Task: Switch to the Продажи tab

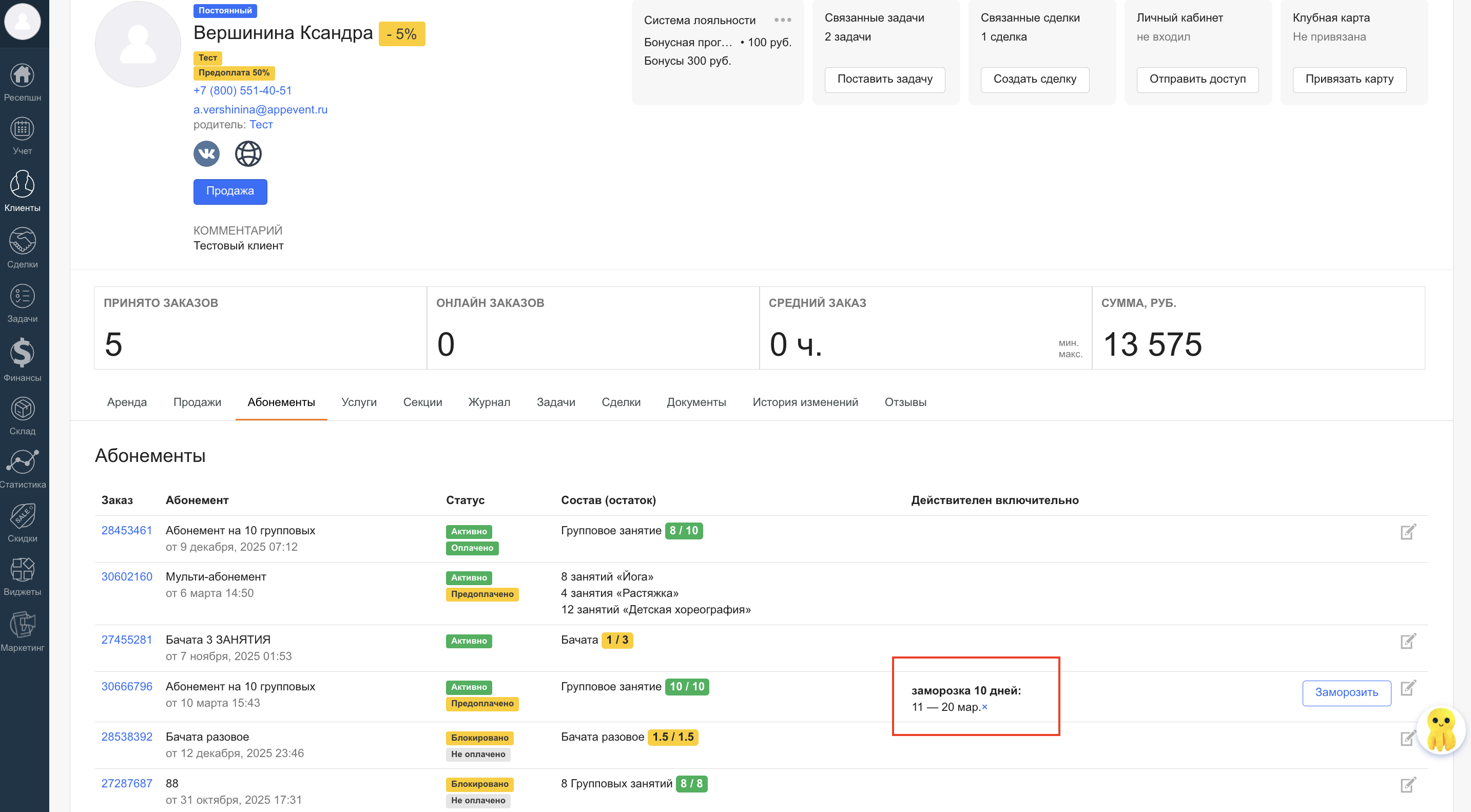Action: pos(197,402)
